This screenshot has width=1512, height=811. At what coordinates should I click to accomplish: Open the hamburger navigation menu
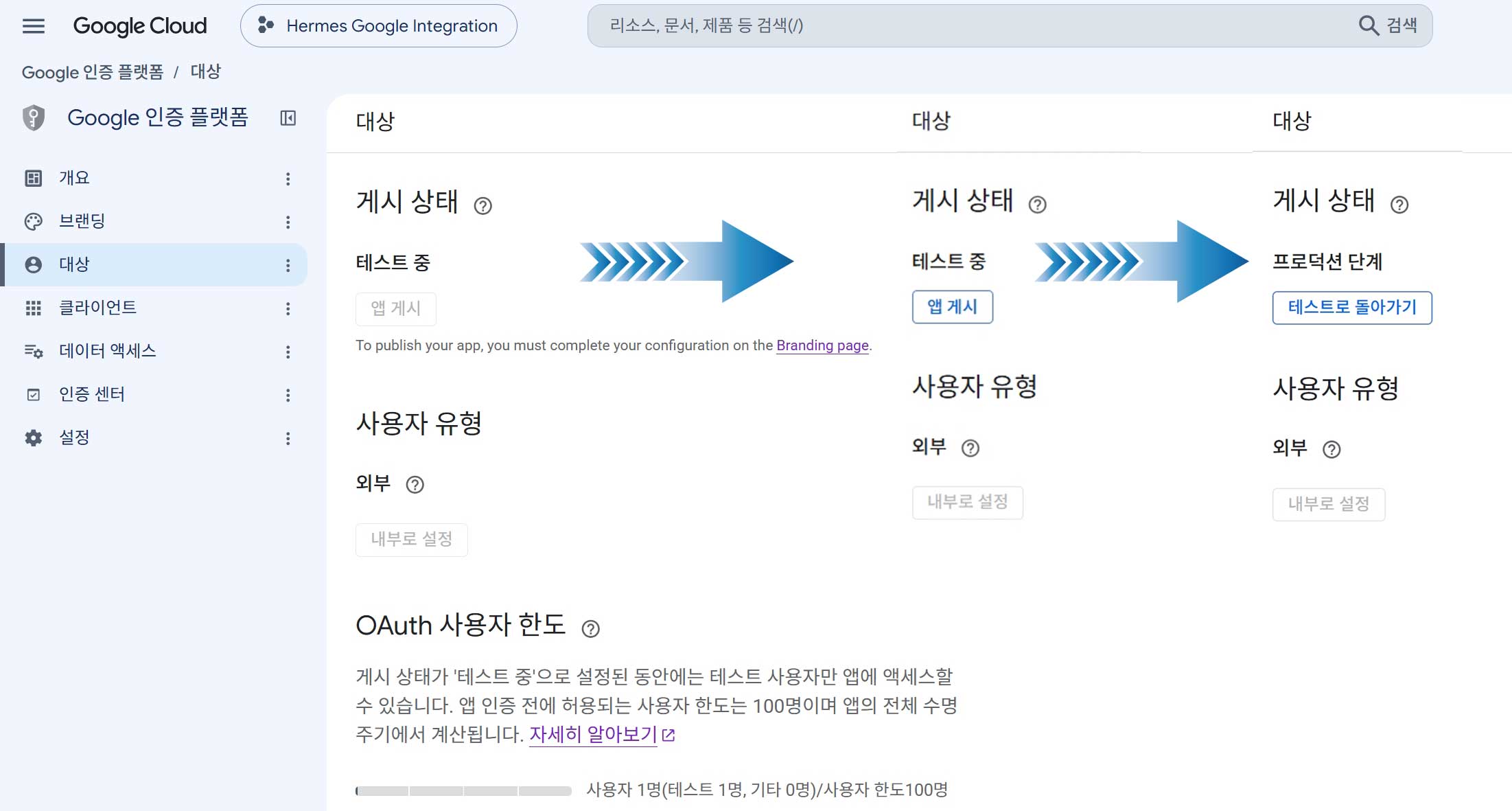pos(33,26)
